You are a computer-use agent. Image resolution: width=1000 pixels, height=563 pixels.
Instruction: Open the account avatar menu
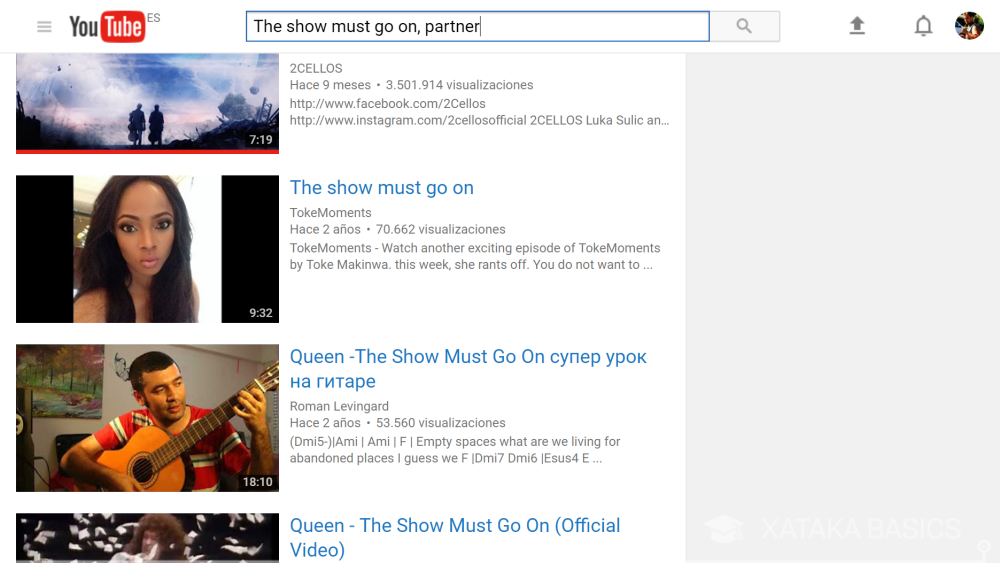(969, 26)
